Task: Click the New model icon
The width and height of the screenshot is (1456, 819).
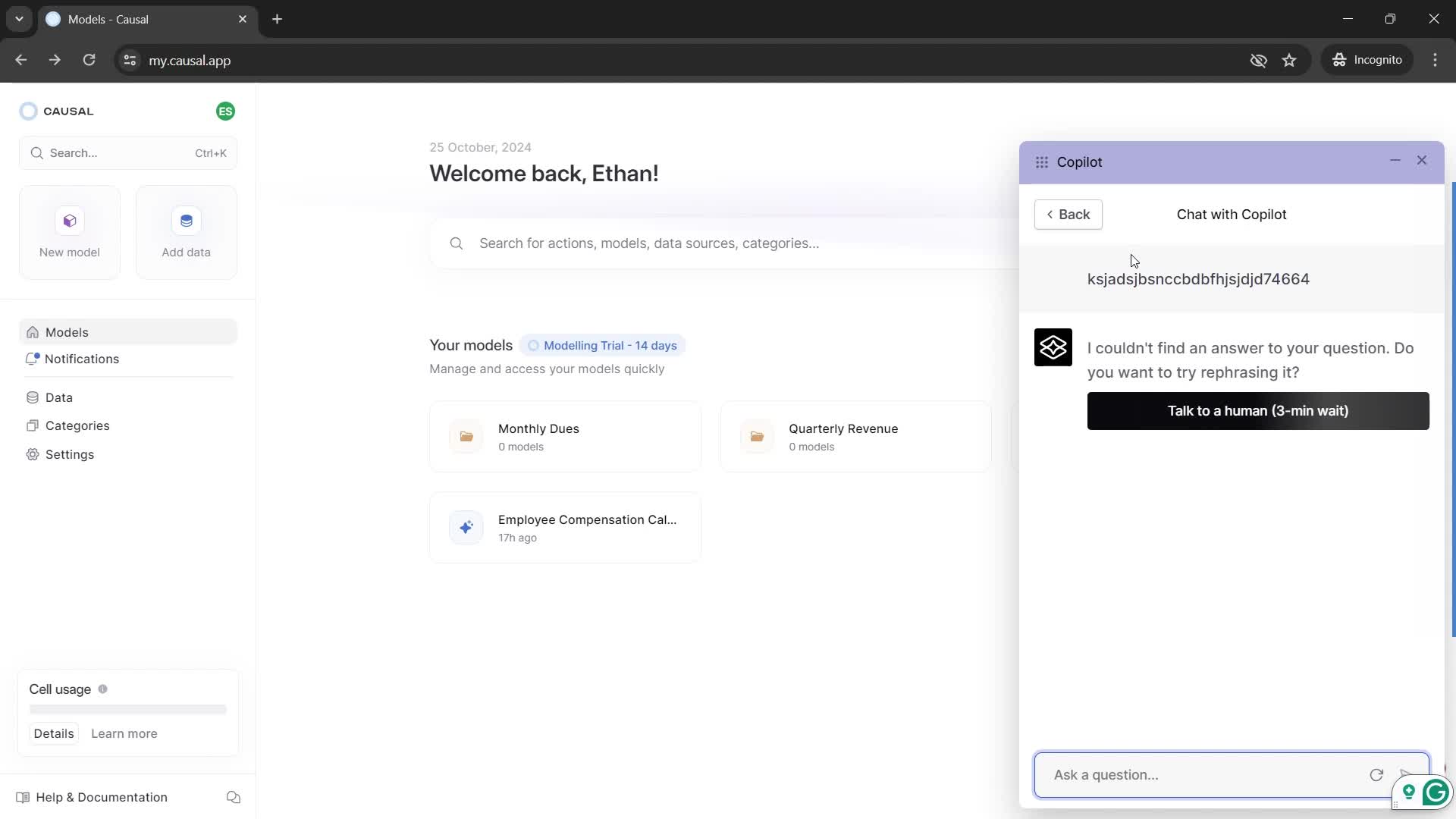Action: (x=70, y=221)
